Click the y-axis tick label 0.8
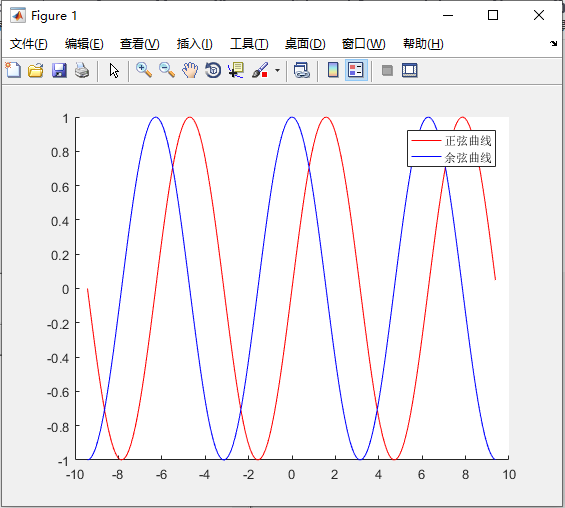 (x=60, y=152)
